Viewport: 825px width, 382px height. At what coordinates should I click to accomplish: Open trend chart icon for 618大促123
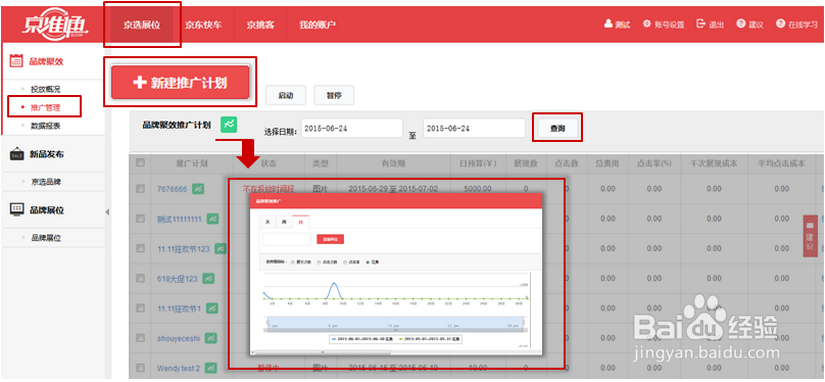209,278
